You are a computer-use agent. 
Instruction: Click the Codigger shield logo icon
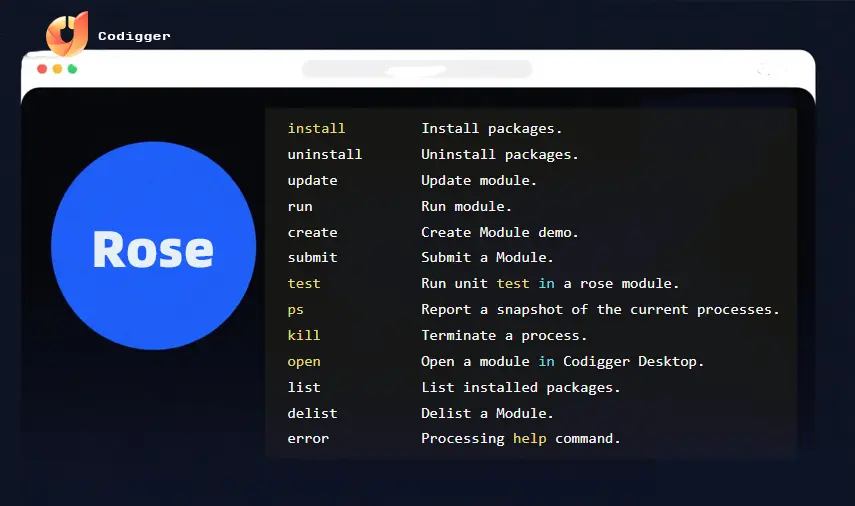(67, 34)
